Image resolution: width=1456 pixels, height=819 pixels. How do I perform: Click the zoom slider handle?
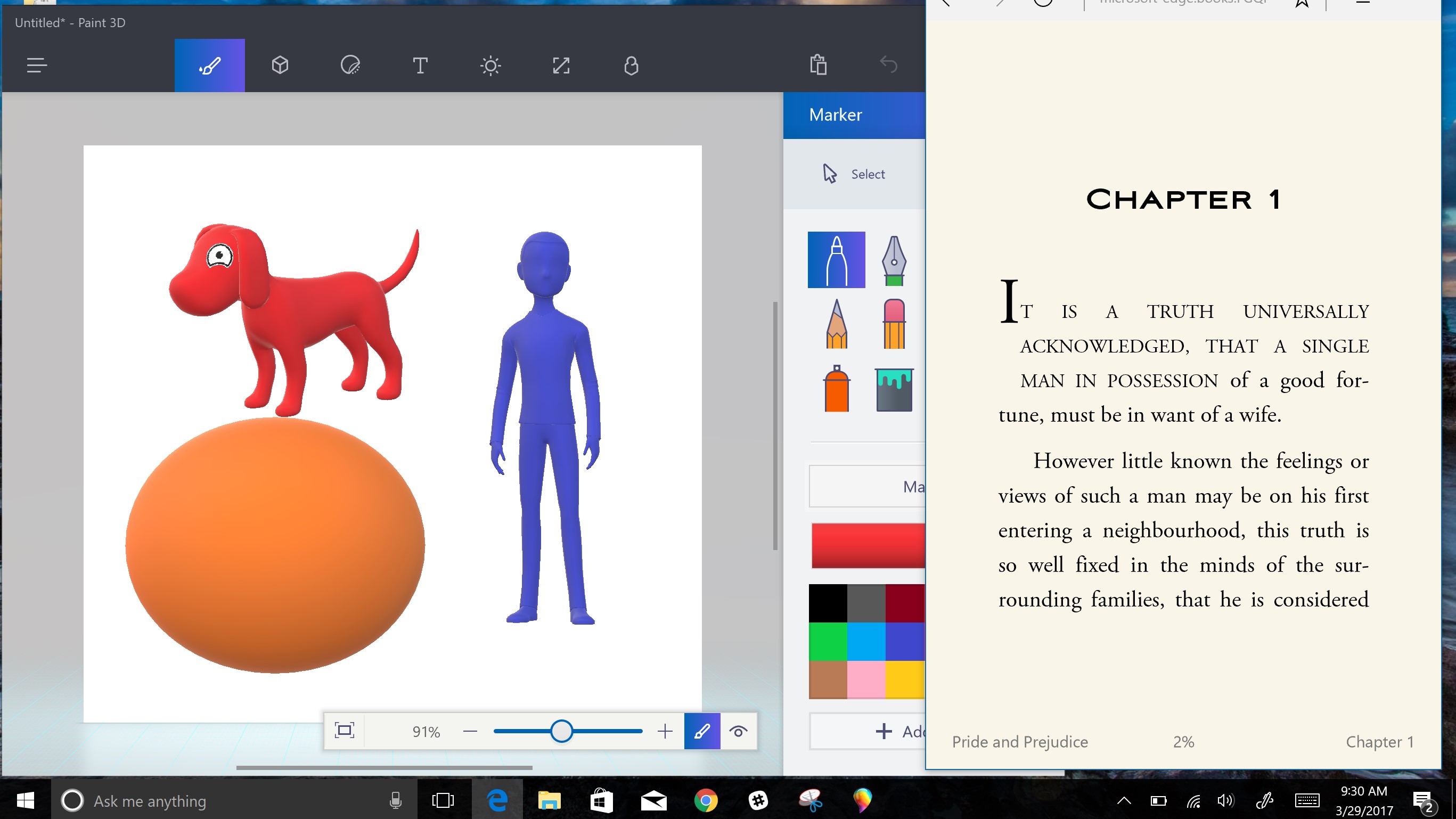coord(561,731)
